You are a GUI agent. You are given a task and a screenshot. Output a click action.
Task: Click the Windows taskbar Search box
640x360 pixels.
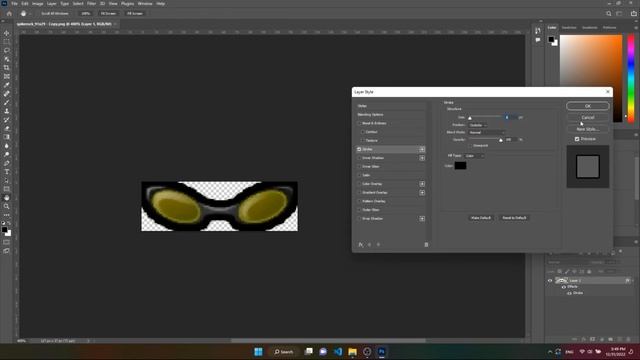pos(284,351)
